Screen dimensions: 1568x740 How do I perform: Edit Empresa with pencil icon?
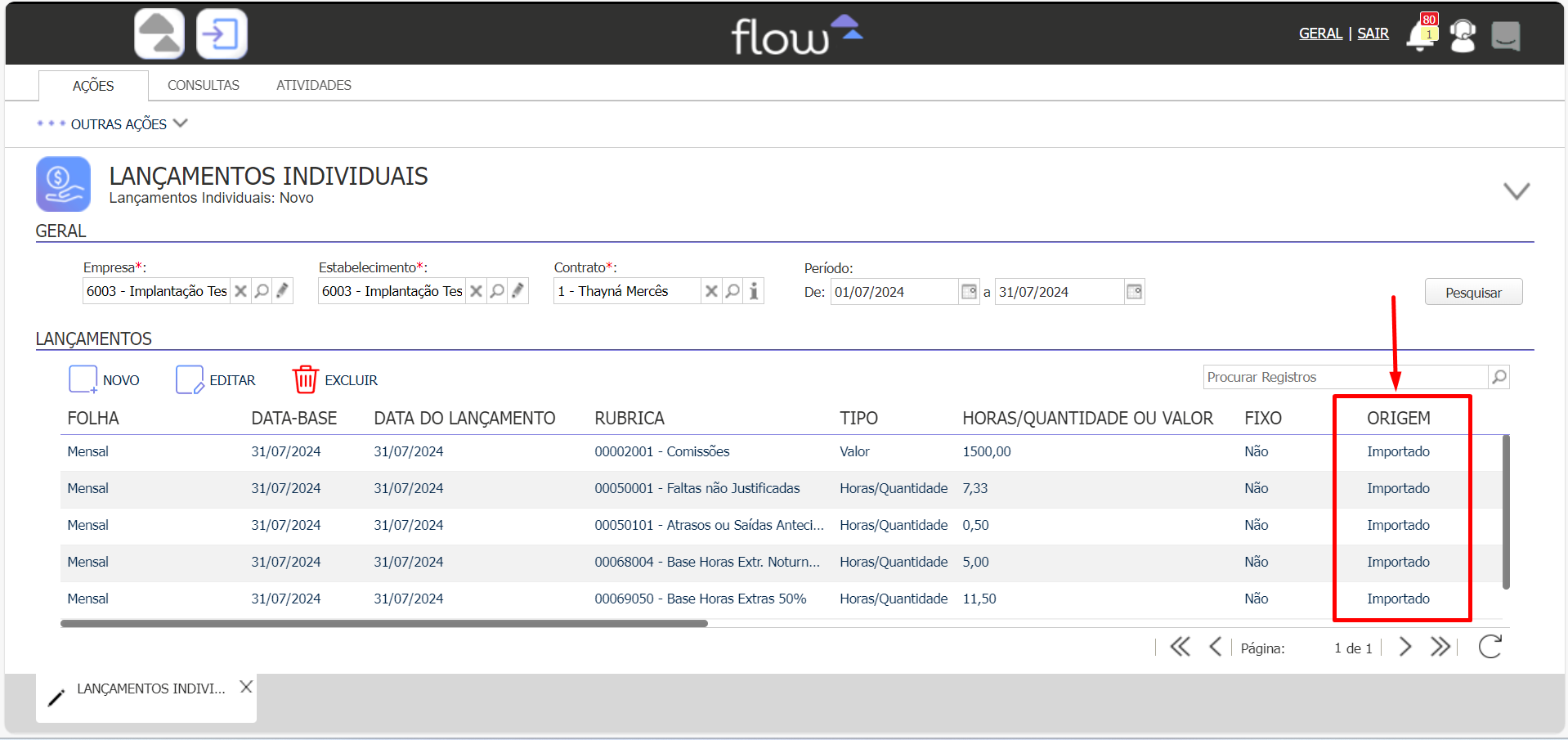pos(282,291)
